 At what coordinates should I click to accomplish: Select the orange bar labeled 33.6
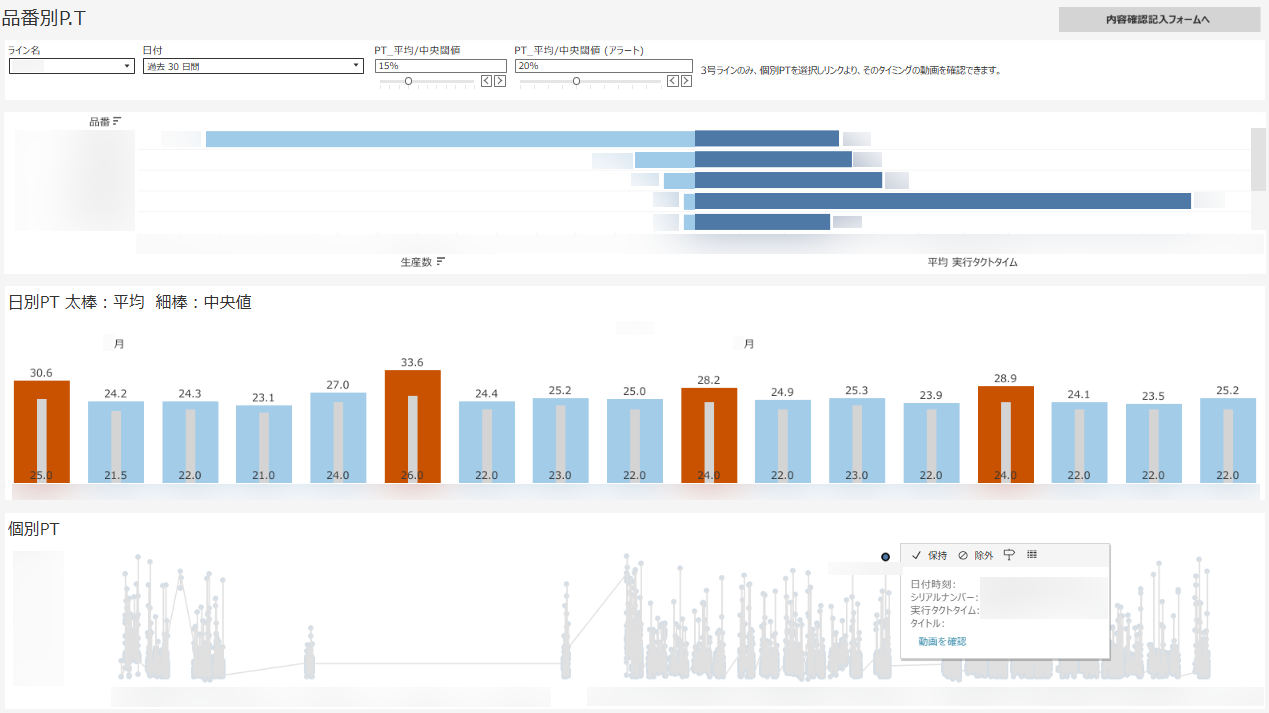(x=413, y=426)
